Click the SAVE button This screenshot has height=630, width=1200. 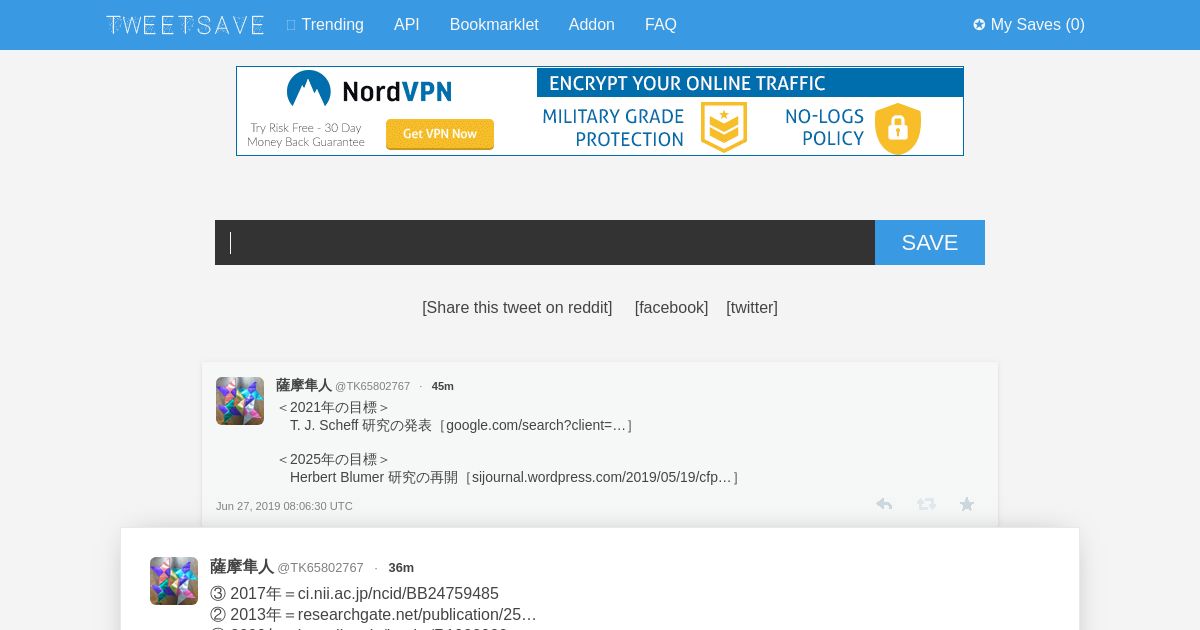[930, 243]
